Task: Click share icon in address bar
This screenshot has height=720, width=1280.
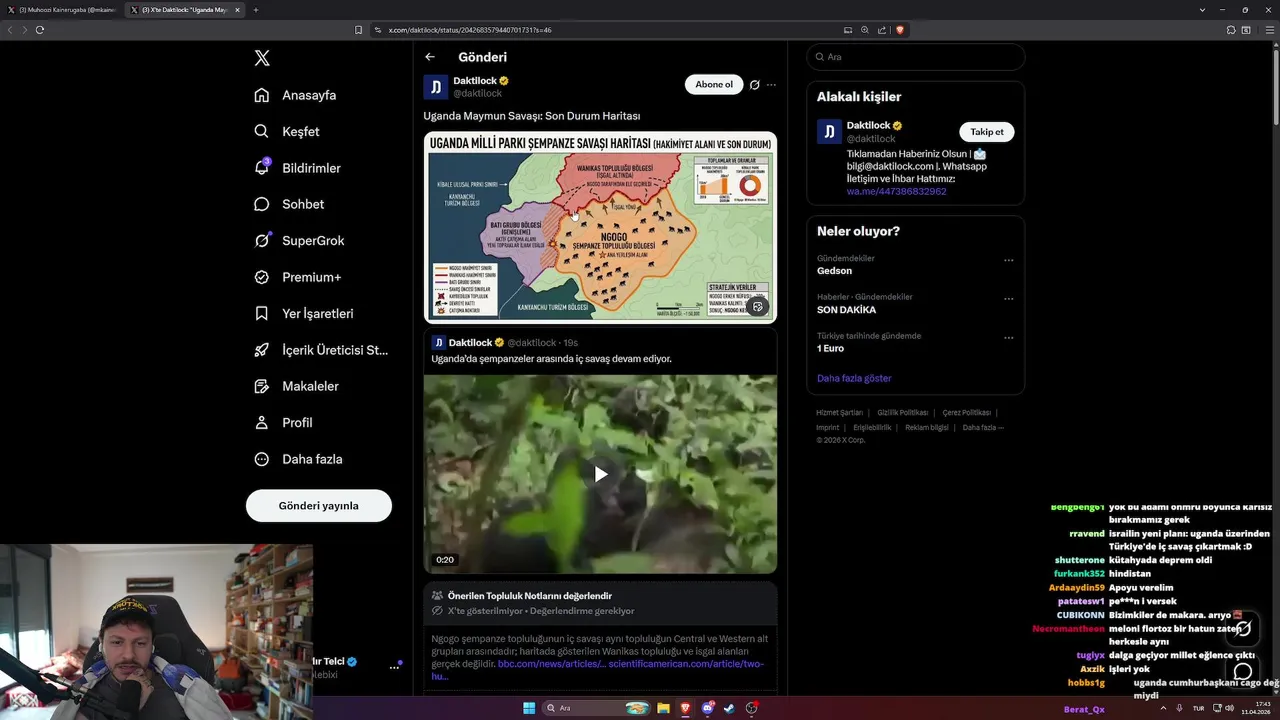Action: (882, 30)
